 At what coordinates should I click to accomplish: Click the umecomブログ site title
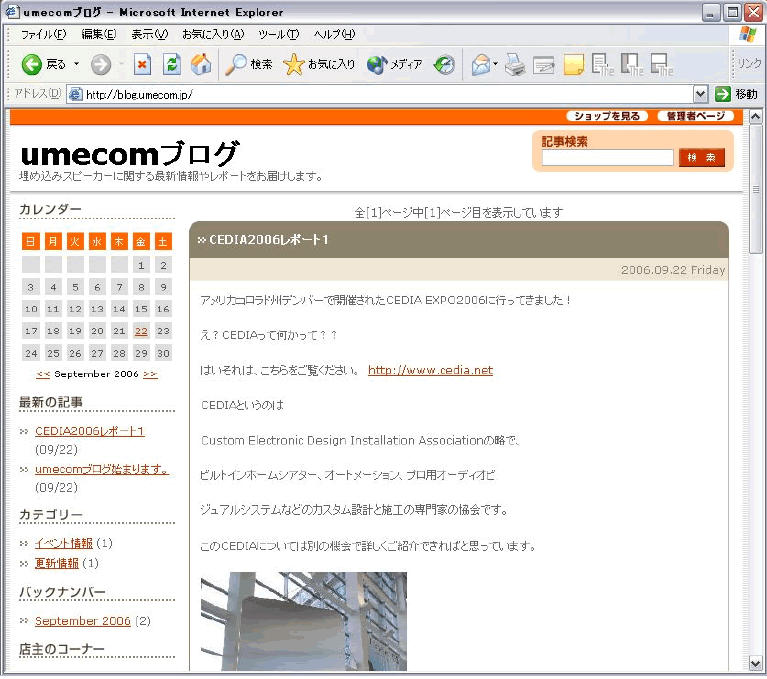tap(131, 154)
